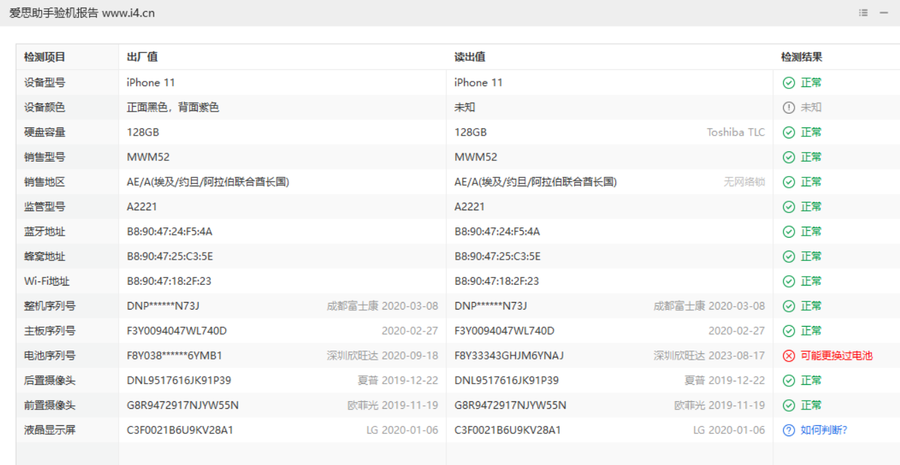This screenshot has width=900, height=465.
Task: Click the 深圳欣旺达 2023-08-17 battery date
Action: click(709, 356)
